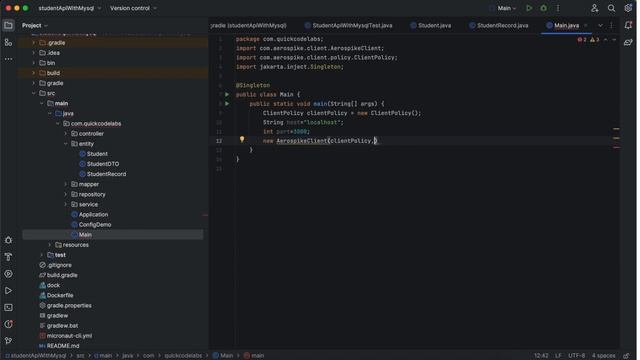
Task: Open the Debug bug tool window
Action: click(8, 240)
